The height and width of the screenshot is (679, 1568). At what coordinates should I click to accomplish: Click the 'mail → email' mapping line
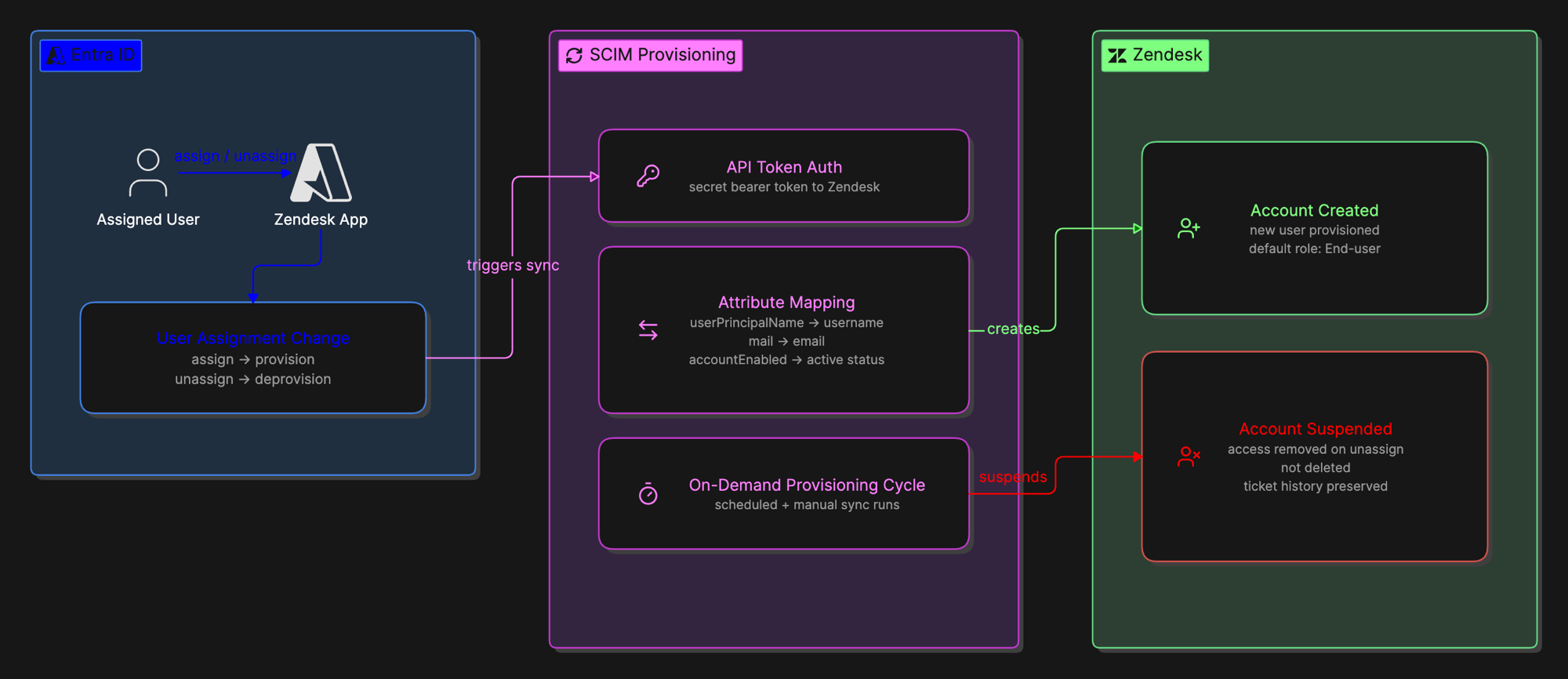[x=786, y=341]
